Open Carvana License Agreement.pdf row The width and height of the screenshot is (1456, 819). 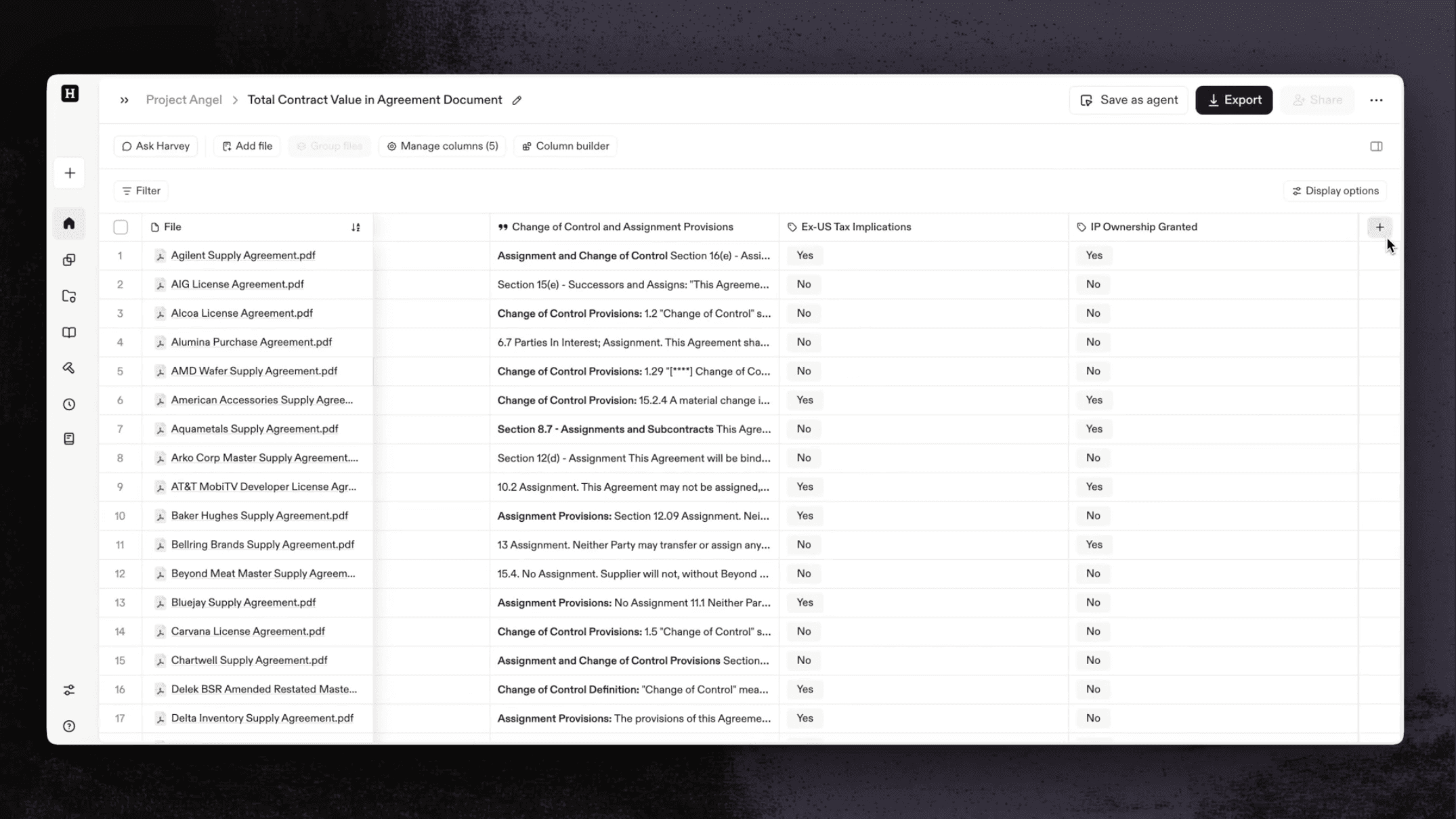click(x=248, y=632)
